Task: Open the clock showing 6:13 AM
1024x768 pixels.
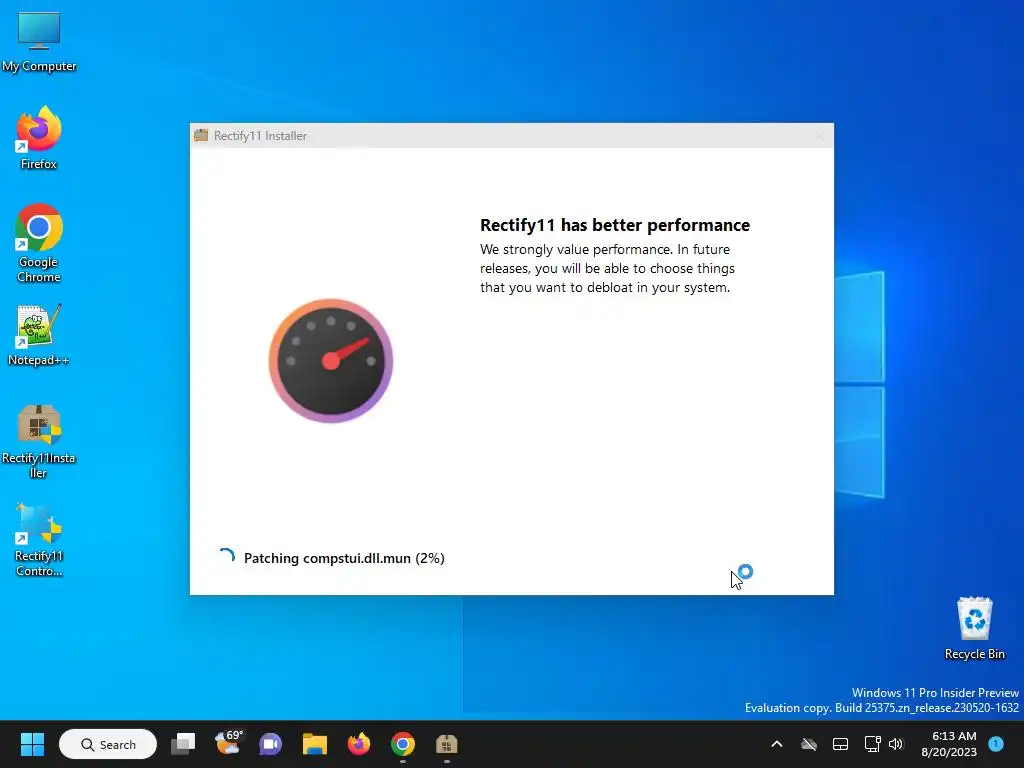Action: [x=949, y=744]
